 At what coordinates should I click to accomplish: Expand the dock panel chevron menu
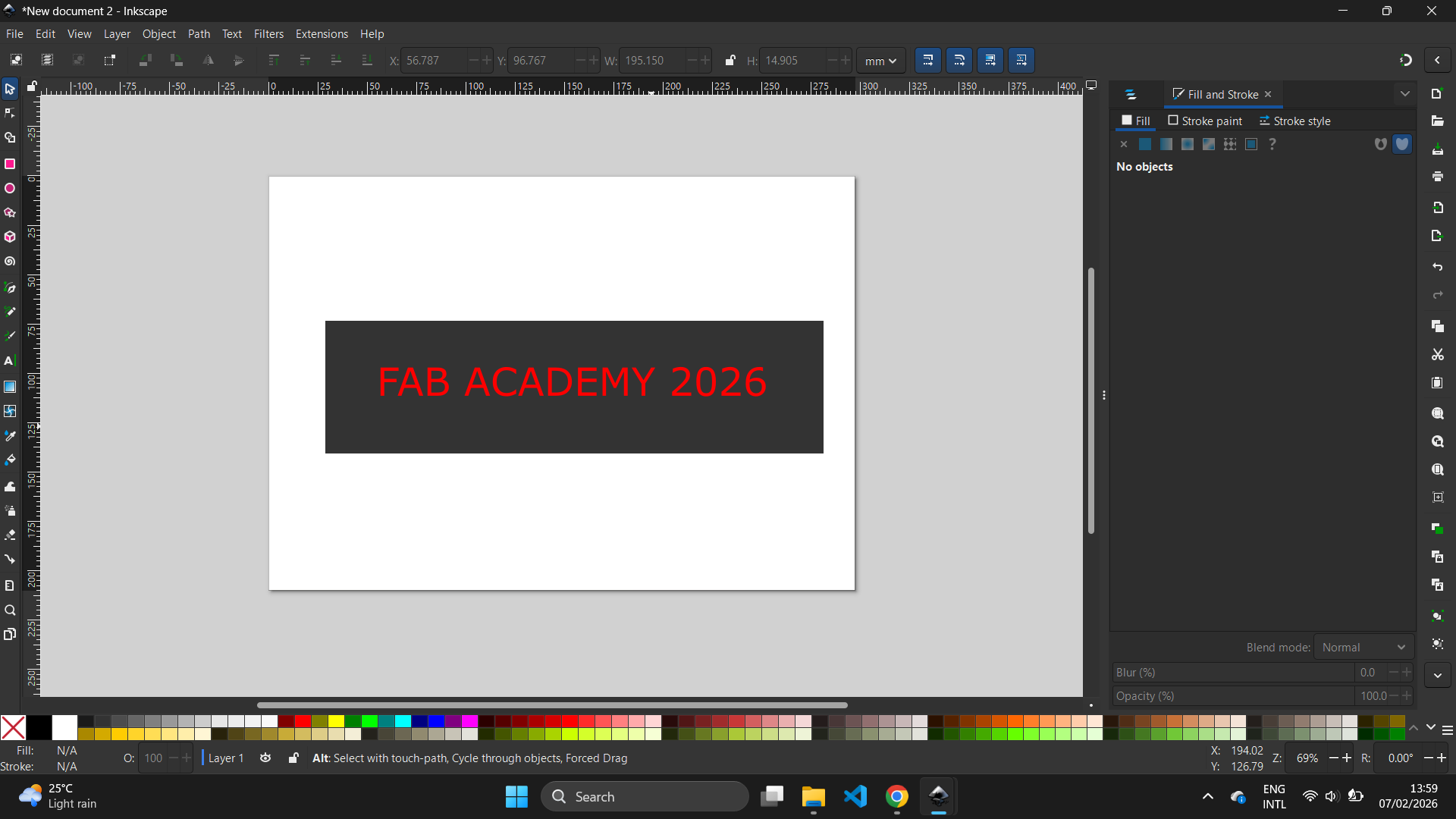(1404, 94)
